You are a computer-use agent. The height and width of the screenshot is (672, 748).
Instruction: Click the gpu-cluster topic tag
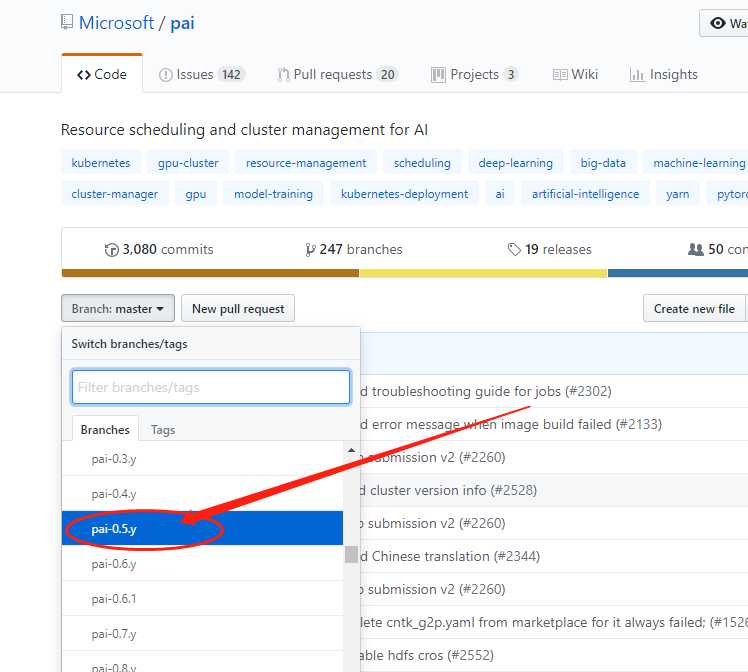[x=188, y=163]
